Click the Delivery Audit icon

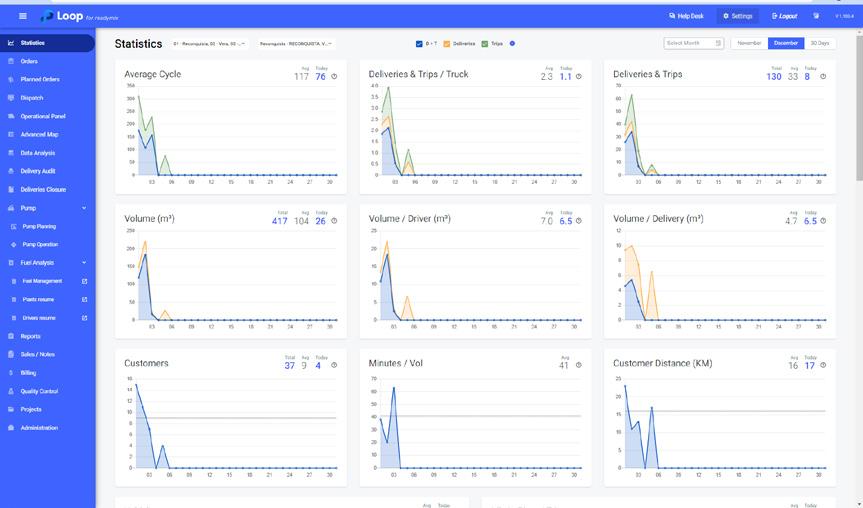(x=10, y=171)
